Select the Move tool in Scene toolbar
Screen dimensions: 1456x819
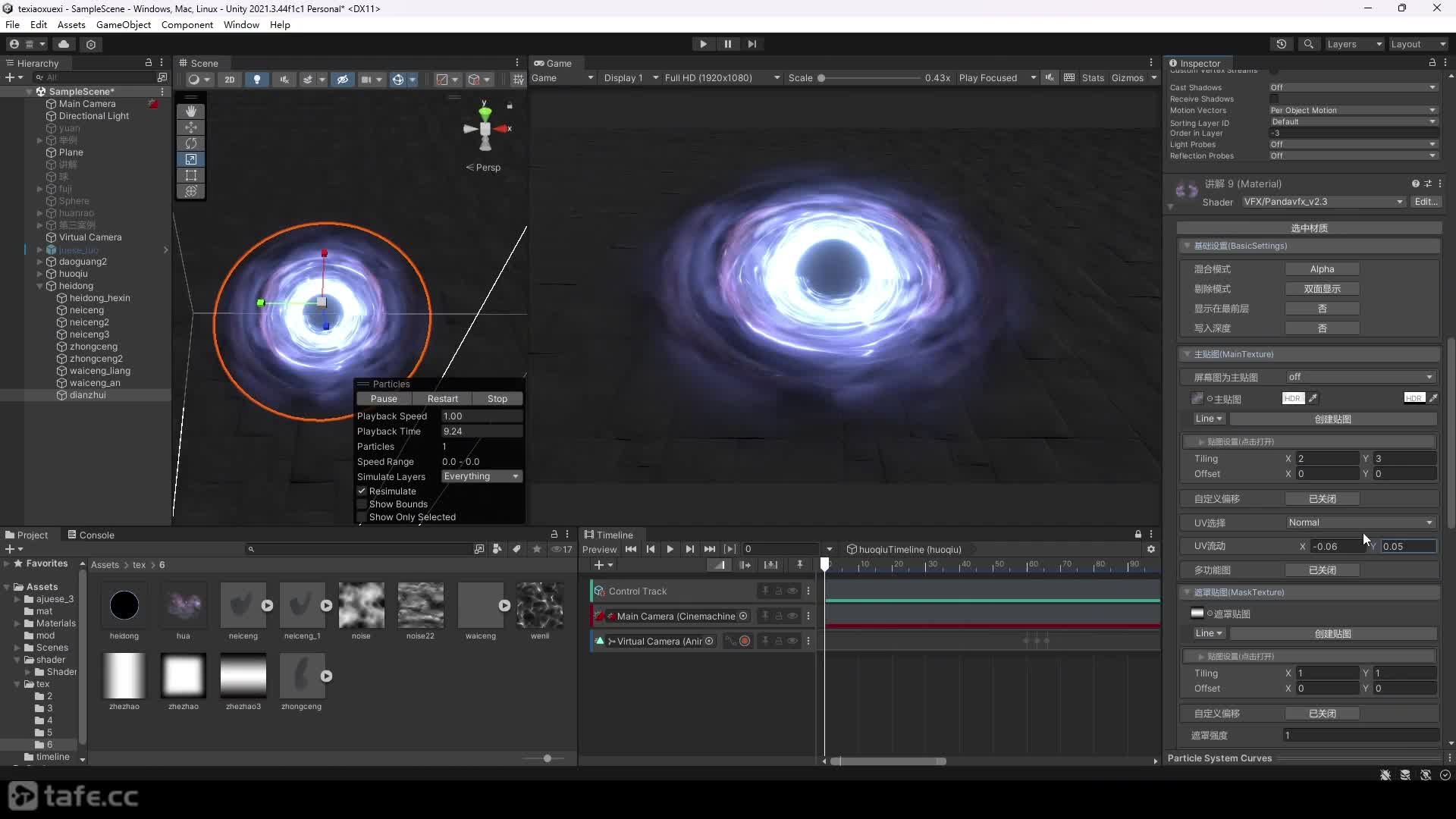(x=191, y=127)
